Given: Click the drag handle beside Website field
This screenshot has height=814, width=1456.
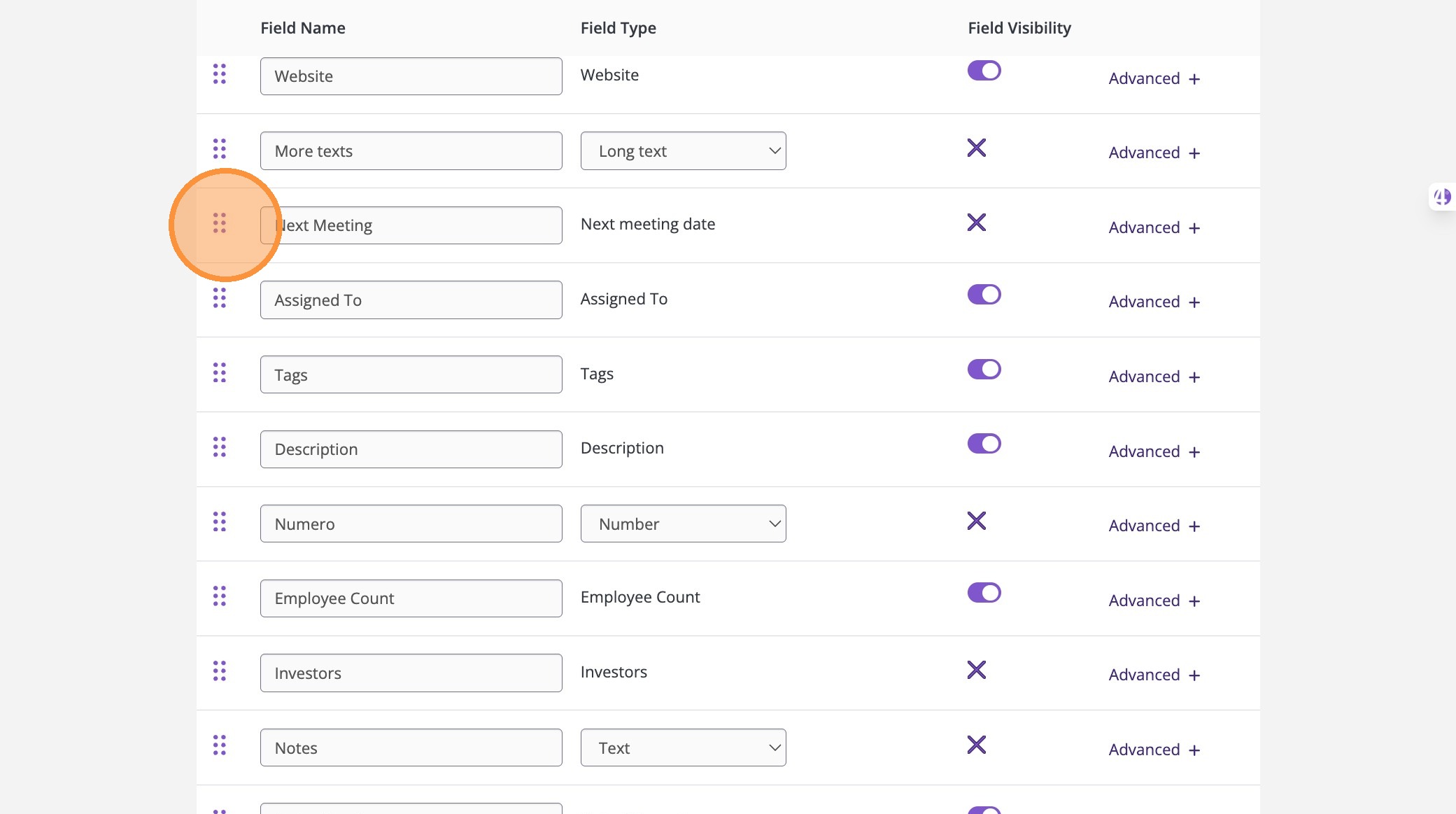Looking at the screenshot, I should [x=219, y=74].
